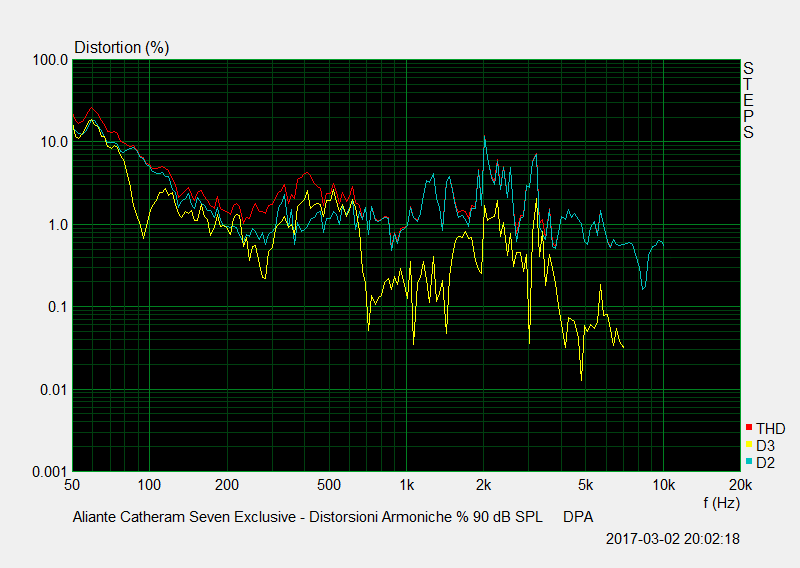Viewport: 800px width, 568px height.
Task: Click the DPA text in caption
Action: point(578,517)
